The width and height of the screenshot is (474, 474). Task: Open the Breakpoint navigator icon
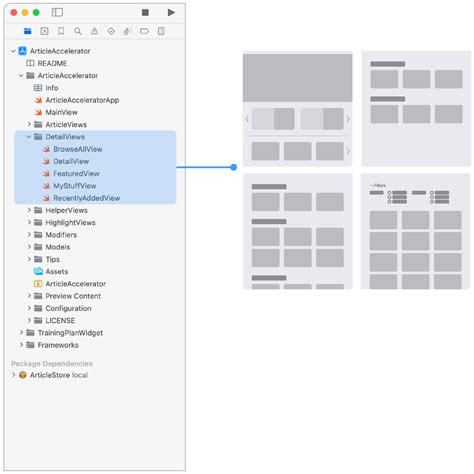pyautogui.click(x=144, y=31)
